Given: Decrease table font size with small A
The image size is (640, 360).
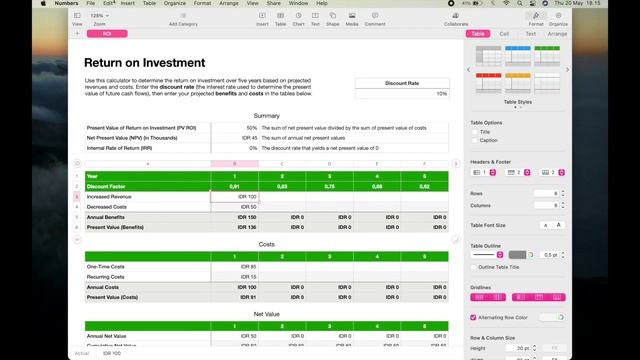Looking at the screenshot, I should click(x=546, y=225).
